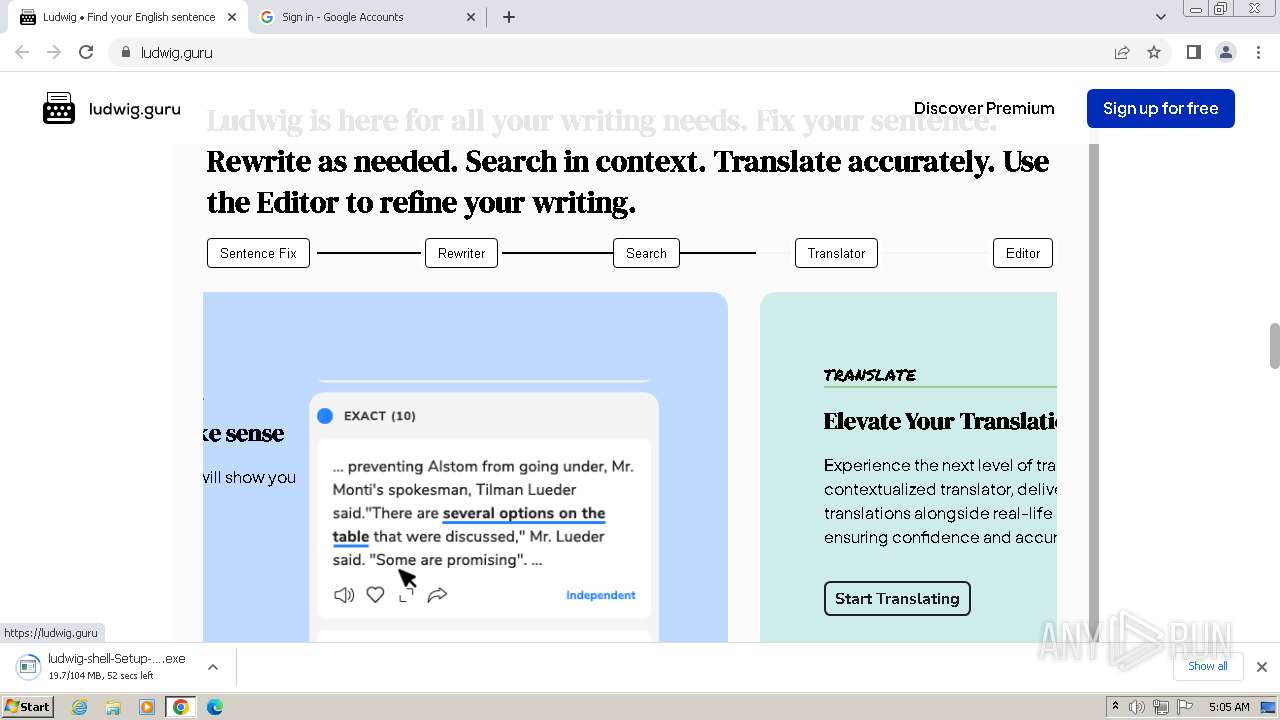Viewport: 1280px width, 720px height.
Task: Expand the sentence card with the fullscreen icon
Action: (x=406, y=595)
